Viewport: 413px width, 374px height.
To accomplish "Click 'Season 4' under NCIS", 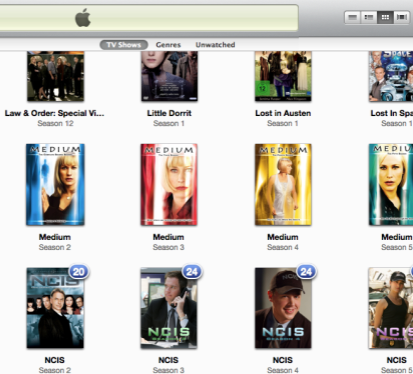I will pos(283,370).
